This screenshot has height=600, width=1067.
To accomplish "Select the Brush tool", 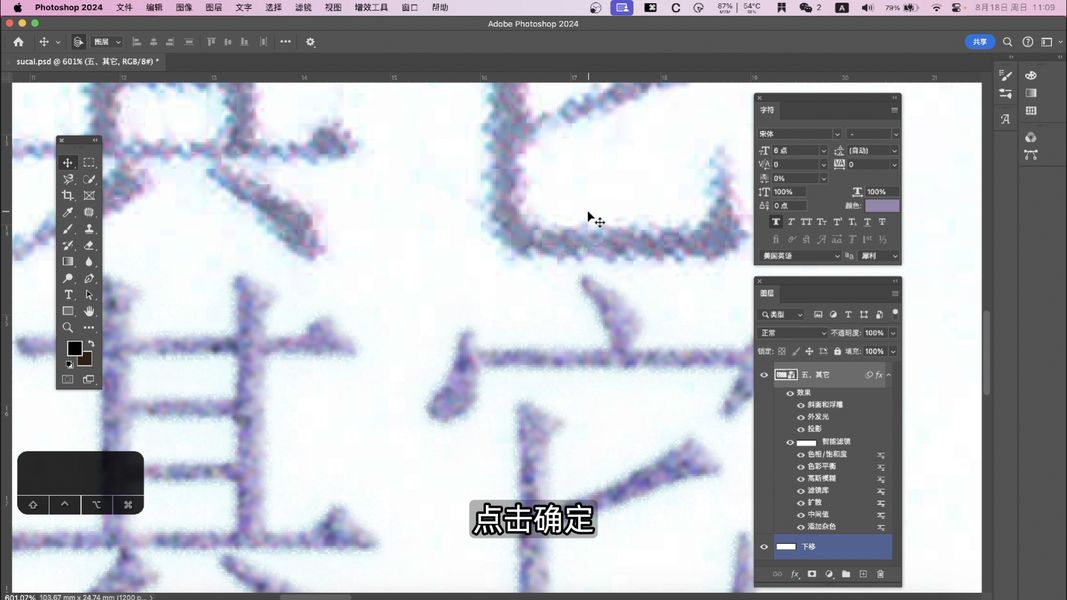I will pyautogui.click(x=67, y=229).
